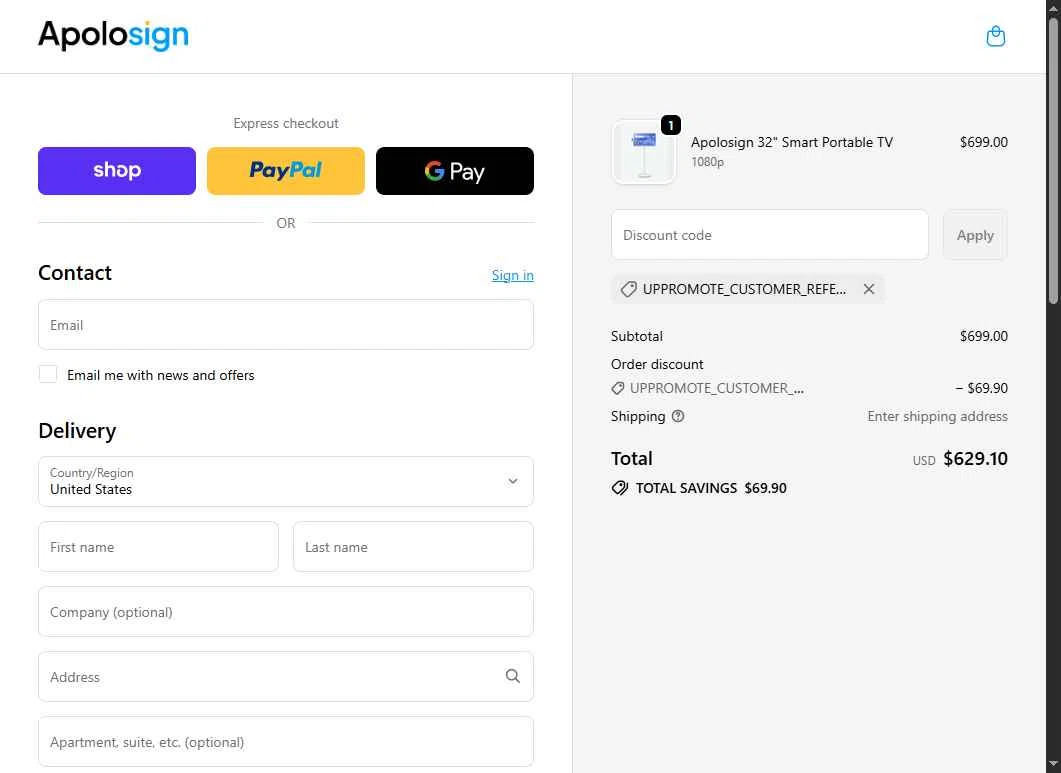Click the product name Apolosign 32" Smart Portable TV
Screen dimensions: 1061x773
[x=792, y=142]
